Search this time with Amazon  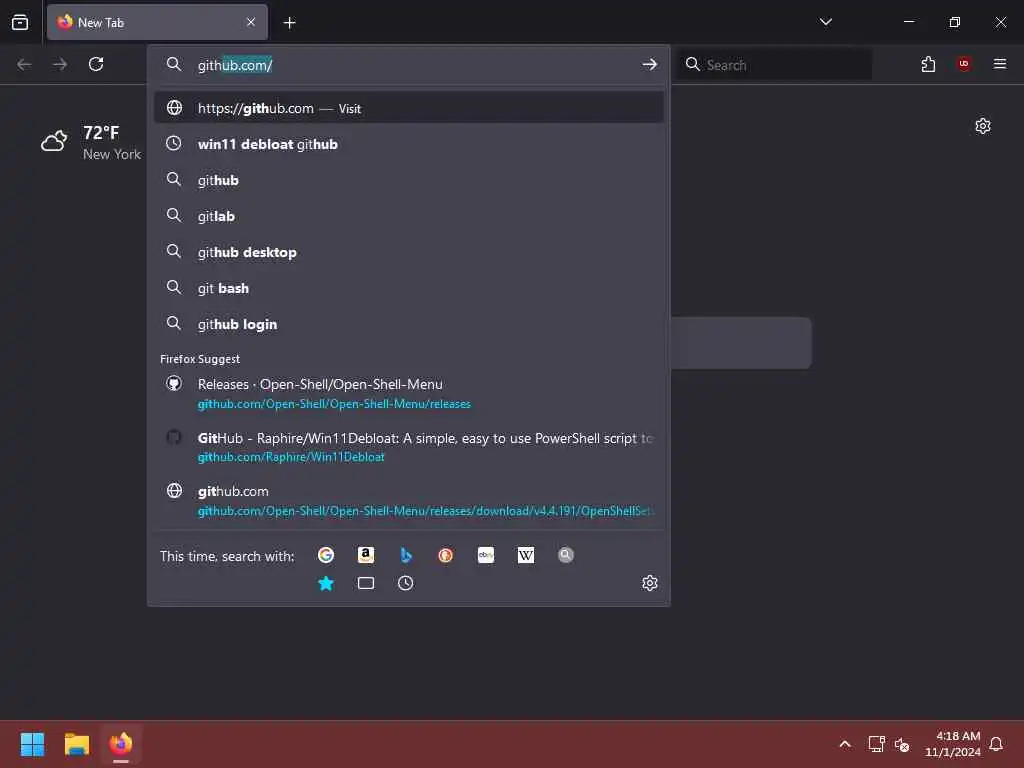tap(366, 555)
